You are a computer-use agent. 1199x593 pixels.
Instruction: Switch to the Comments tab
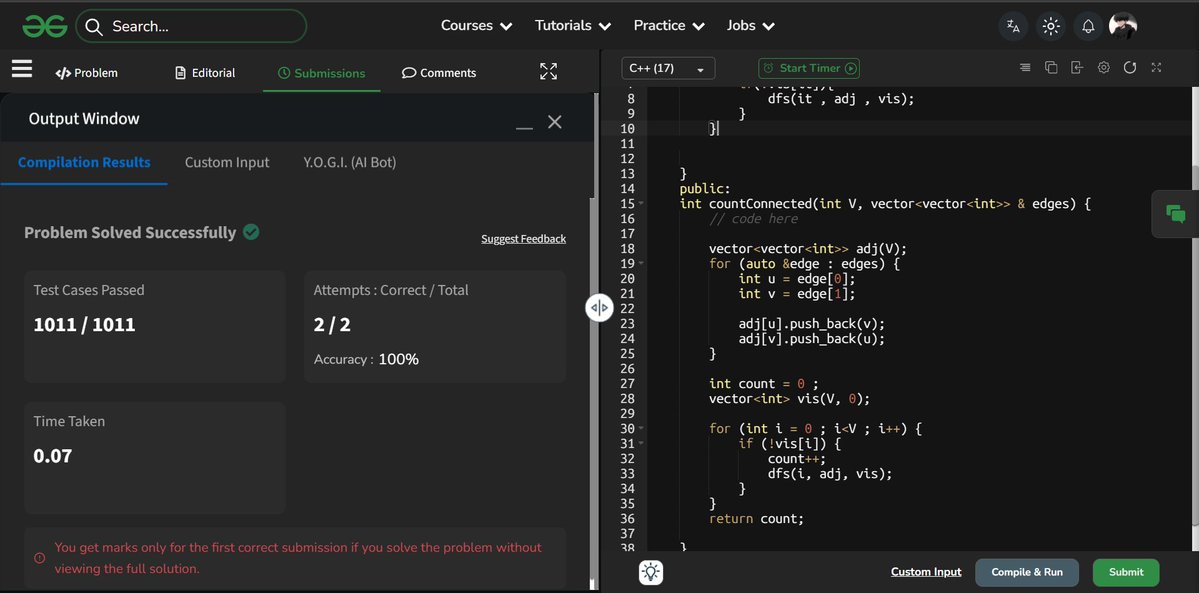click(x=439, y=73)
